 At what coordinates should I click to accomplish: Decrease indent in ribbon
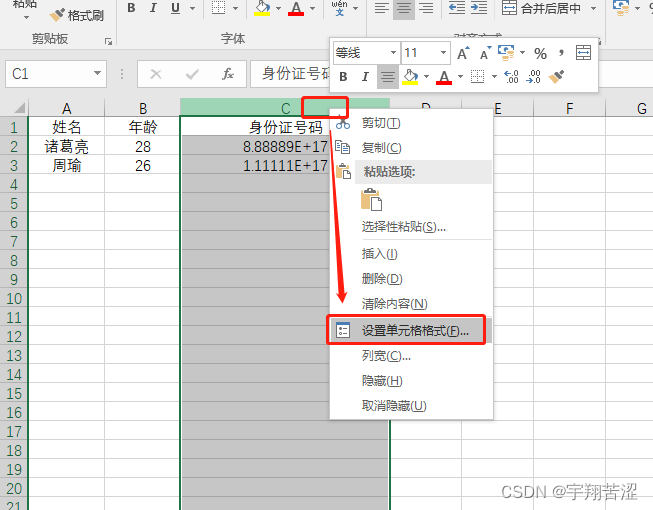click(457, 8)
